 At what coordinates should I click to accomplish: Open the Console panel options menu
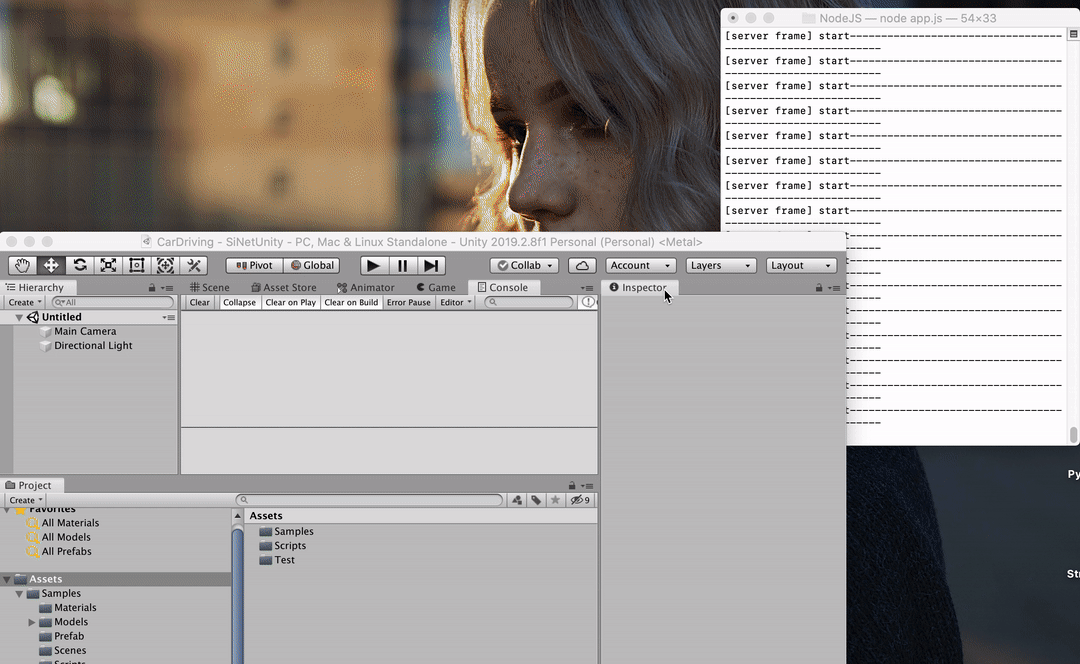click(x=587, y=288)
